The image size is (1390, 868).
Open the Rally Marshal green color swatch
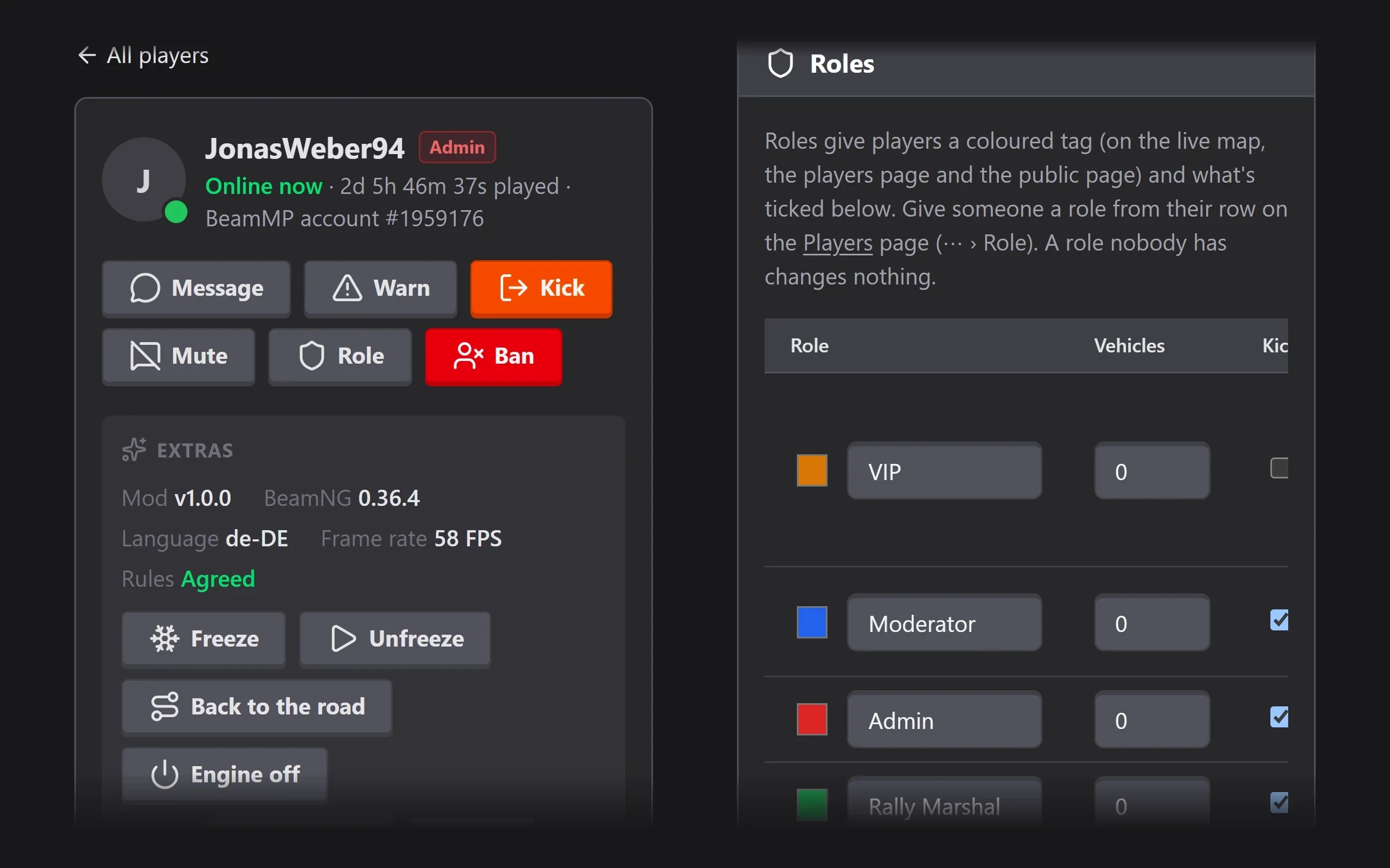(812, 805)
